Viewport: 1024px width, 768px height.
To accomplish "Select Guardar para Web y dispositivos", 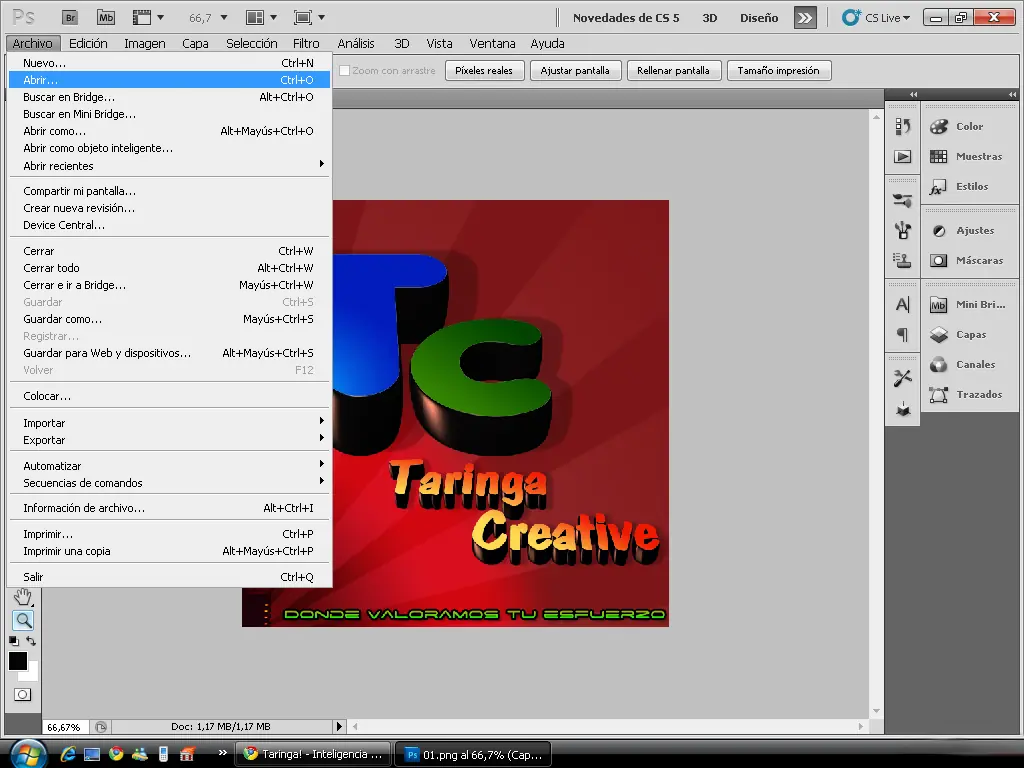I will pos(169,353).
